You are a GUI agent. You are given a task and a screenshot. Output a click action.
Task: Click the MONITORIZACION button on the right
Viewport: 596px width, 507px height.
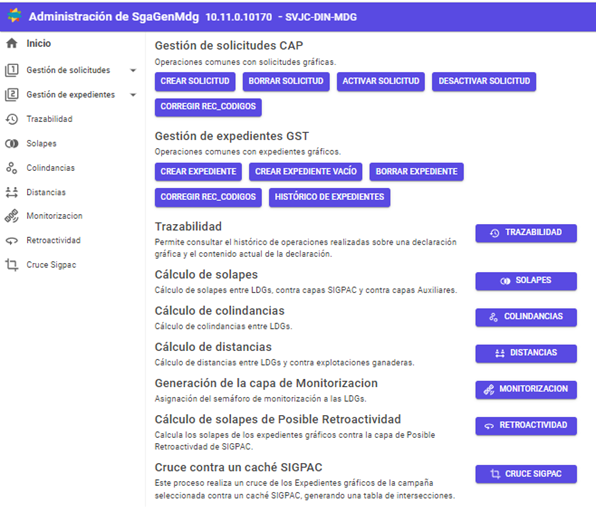point(526,389)
